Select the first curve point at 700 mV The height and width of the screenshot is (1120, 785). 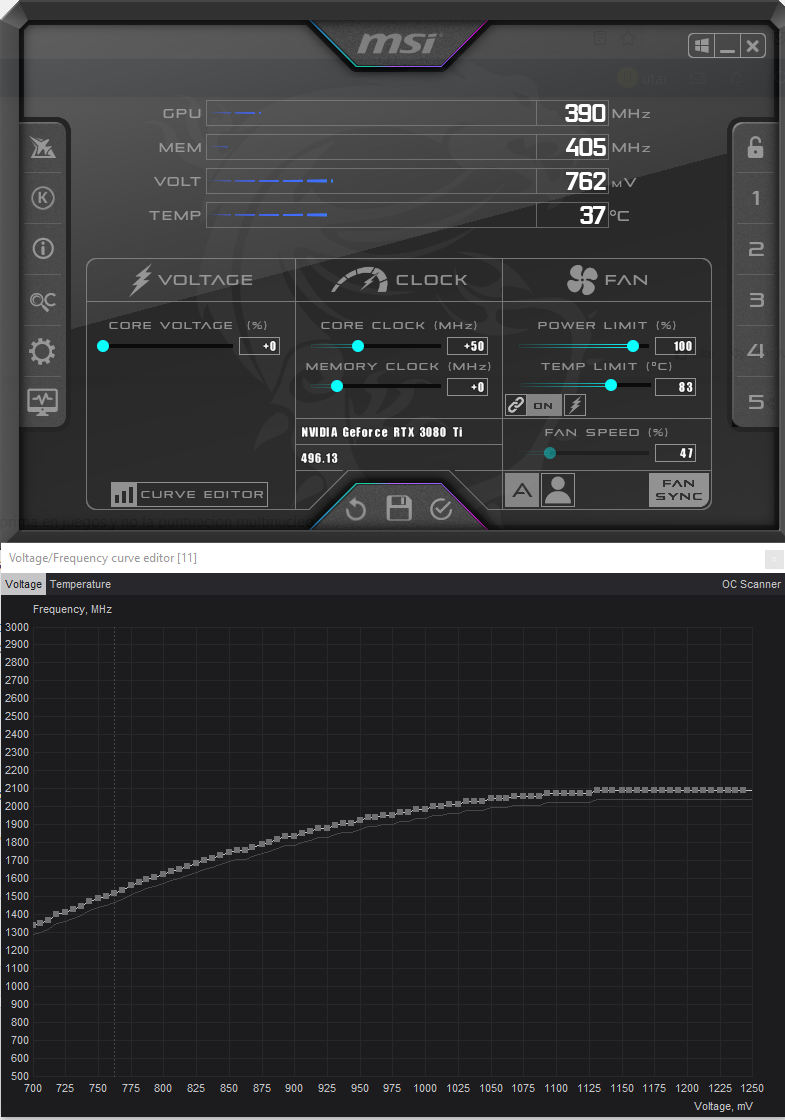[36, 924]
